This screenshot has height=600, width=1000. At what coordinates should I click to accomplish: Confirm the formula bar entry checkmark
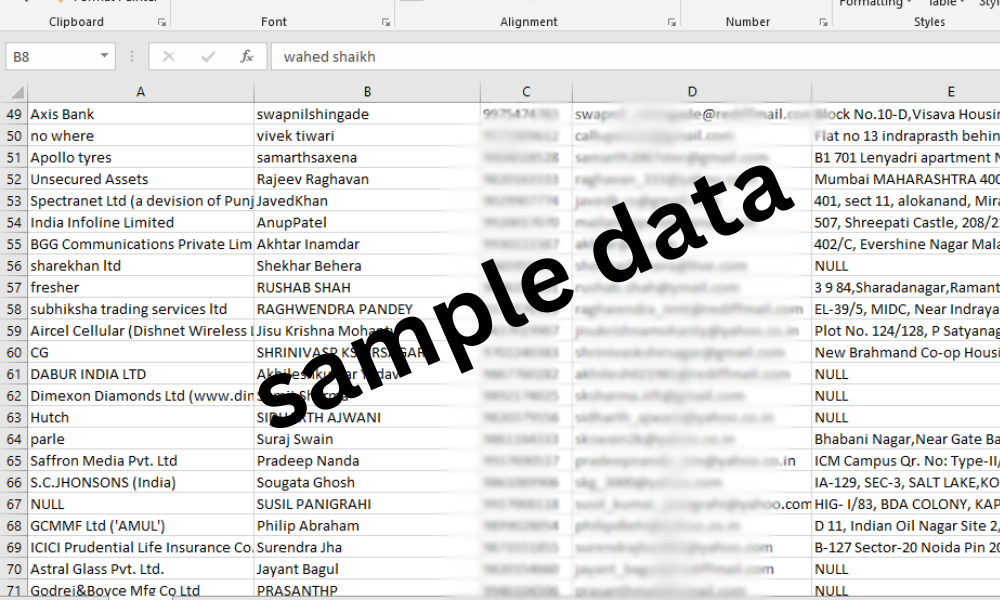coord(208,57)
